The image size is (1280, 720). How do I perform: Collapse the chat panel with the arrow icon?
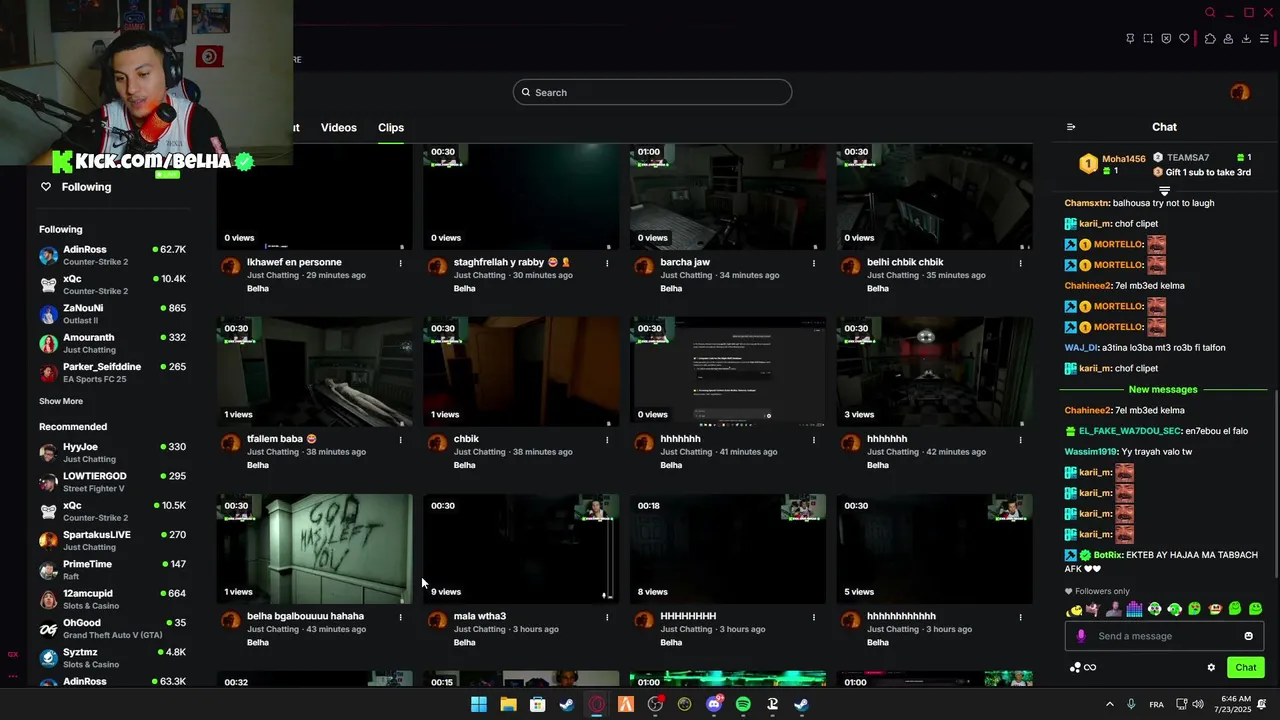[1071, 127]
